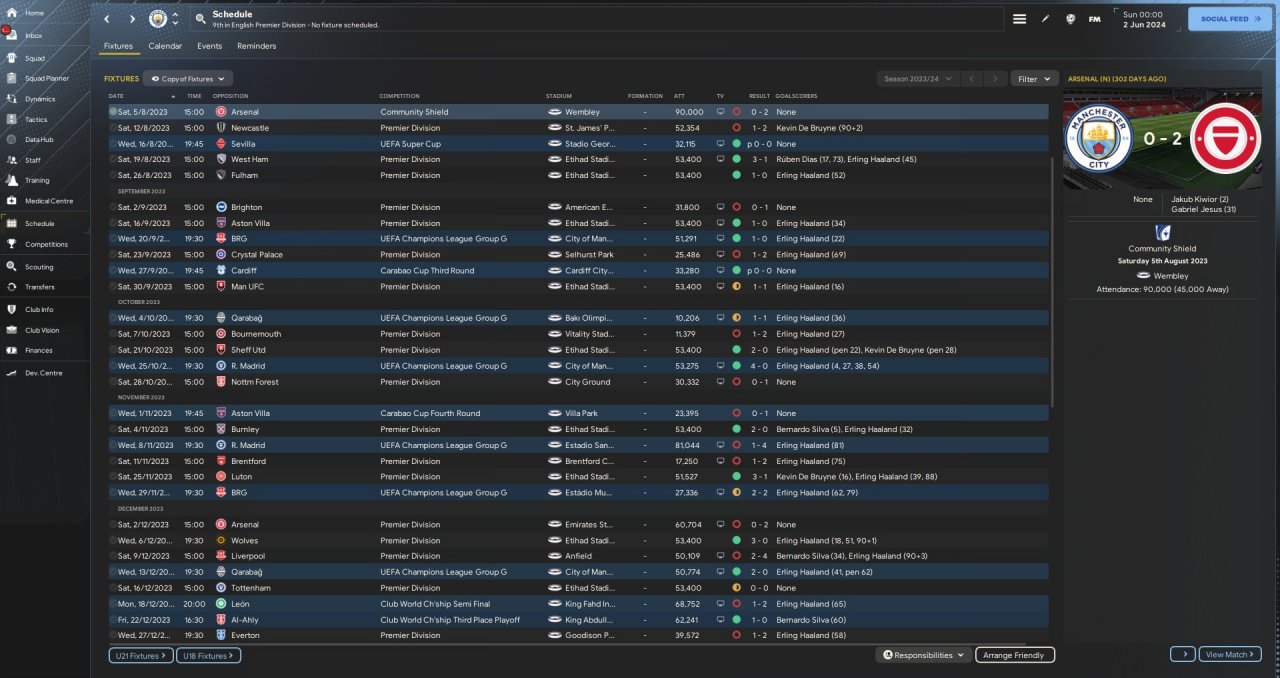
Task: Open the Staff section
Action: [x=33, y=160]
